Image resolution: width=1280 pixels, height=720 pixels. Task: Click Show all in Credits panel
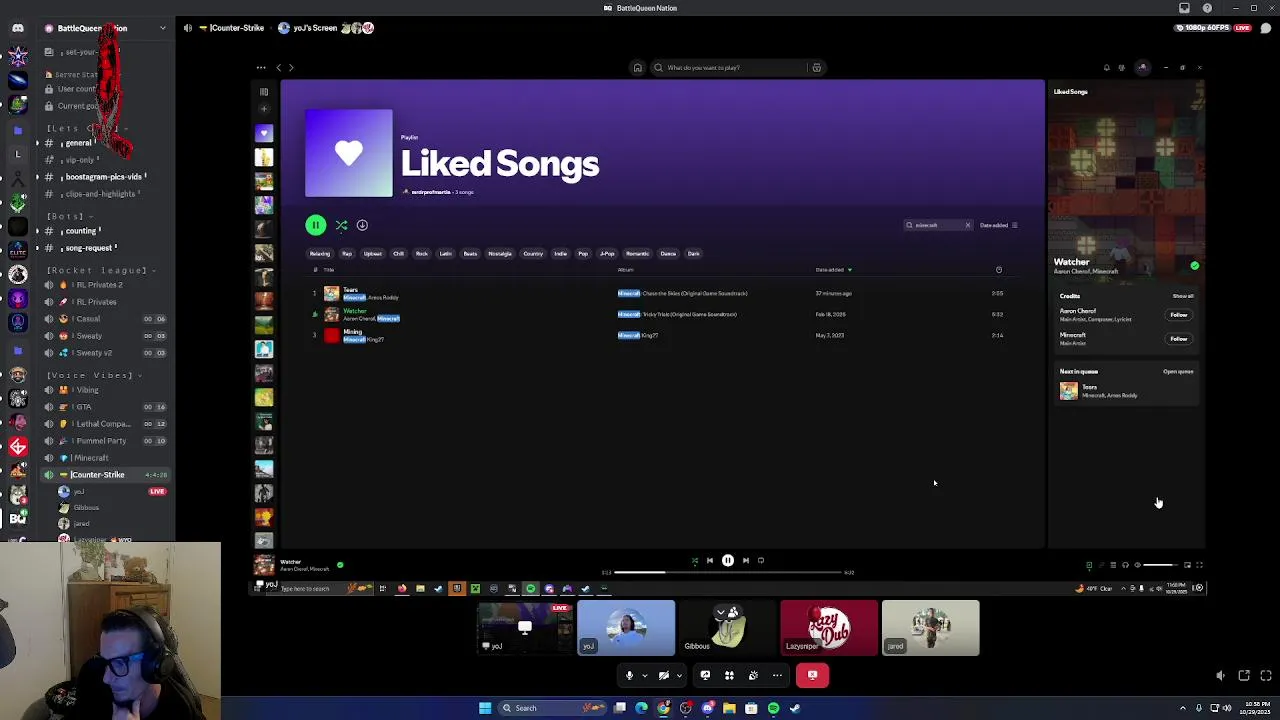pos(1183,296)
